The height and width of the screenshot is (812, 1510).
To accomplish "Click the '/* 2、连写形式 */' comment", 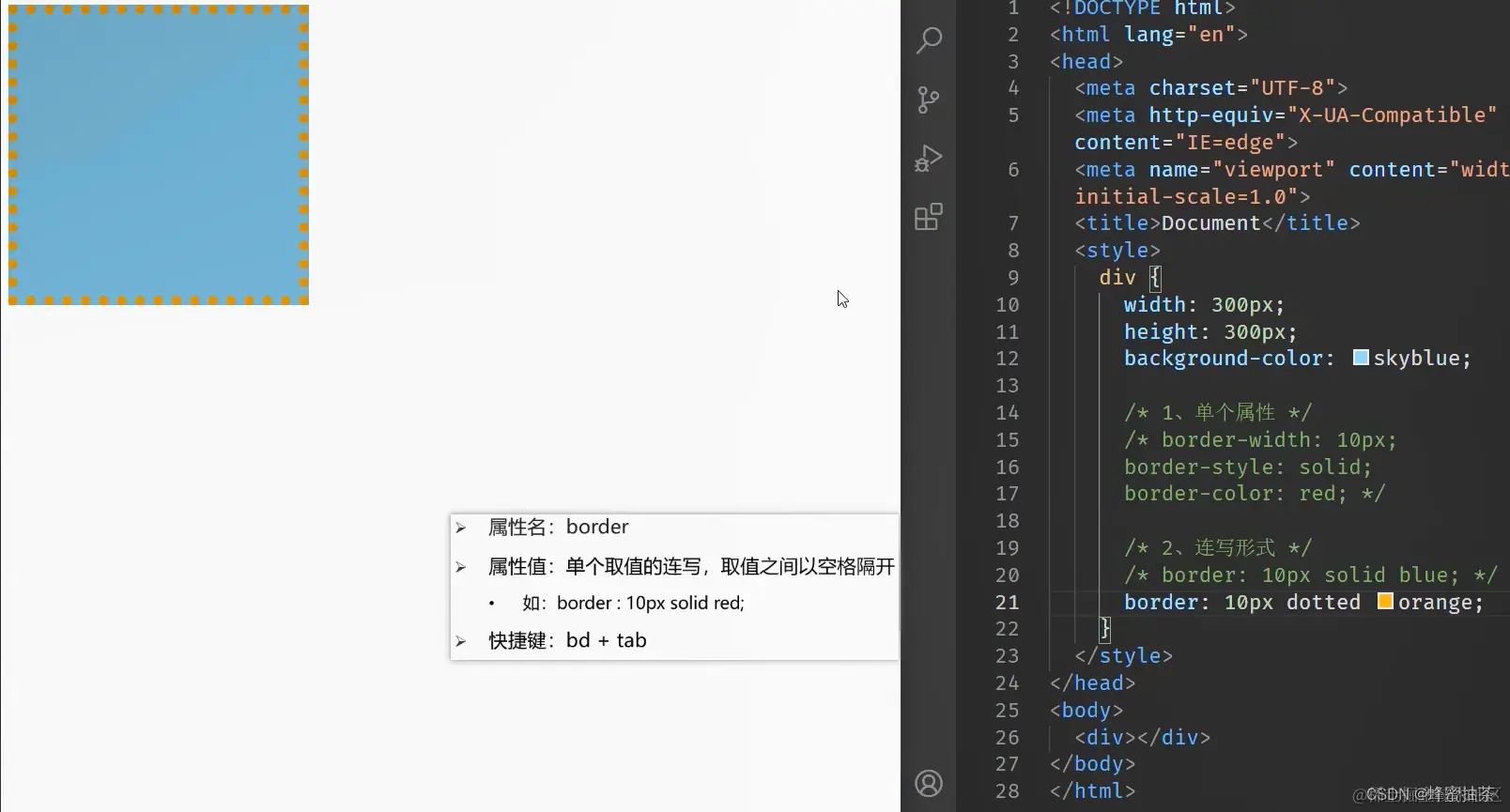I will [1218, 547].
